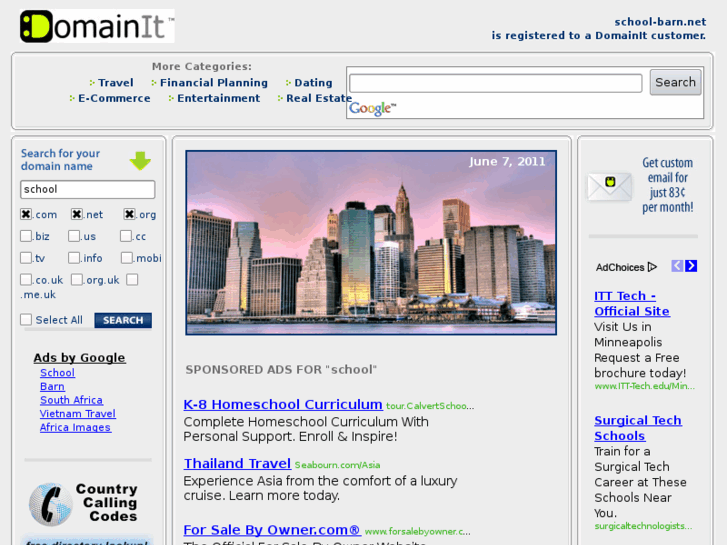Click the Country Calling Codes text
Viewport: 727px width, 545px height.
(x=109, y=502)
